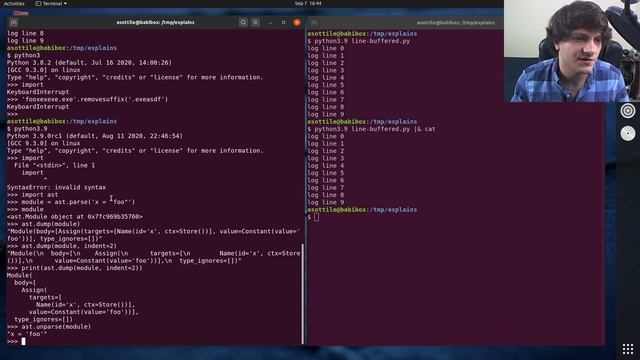
Task: Open the Activities overview
Action: pyautogui.click(x=14, y=3)
